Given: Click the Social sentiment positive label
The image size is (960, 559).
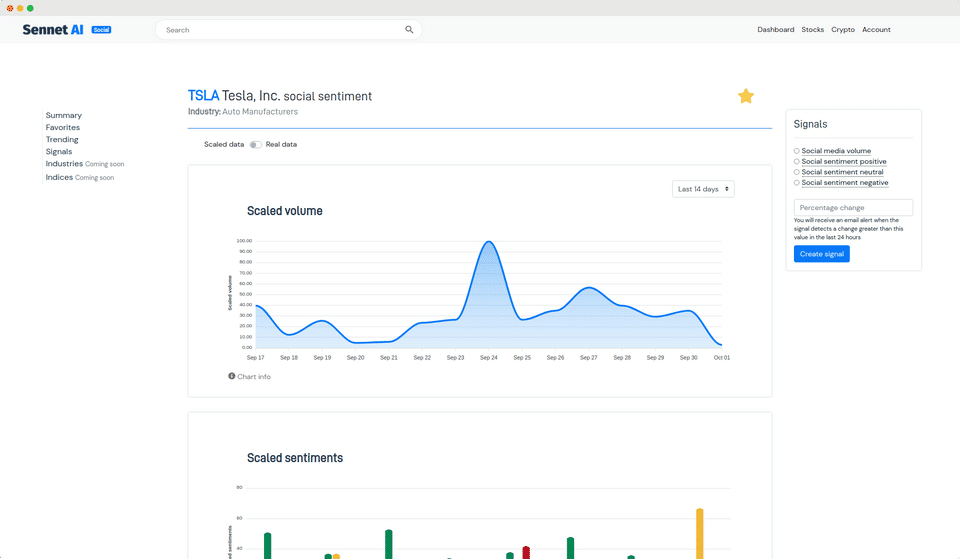Looking at the screenshot, I should pos(844,162).
